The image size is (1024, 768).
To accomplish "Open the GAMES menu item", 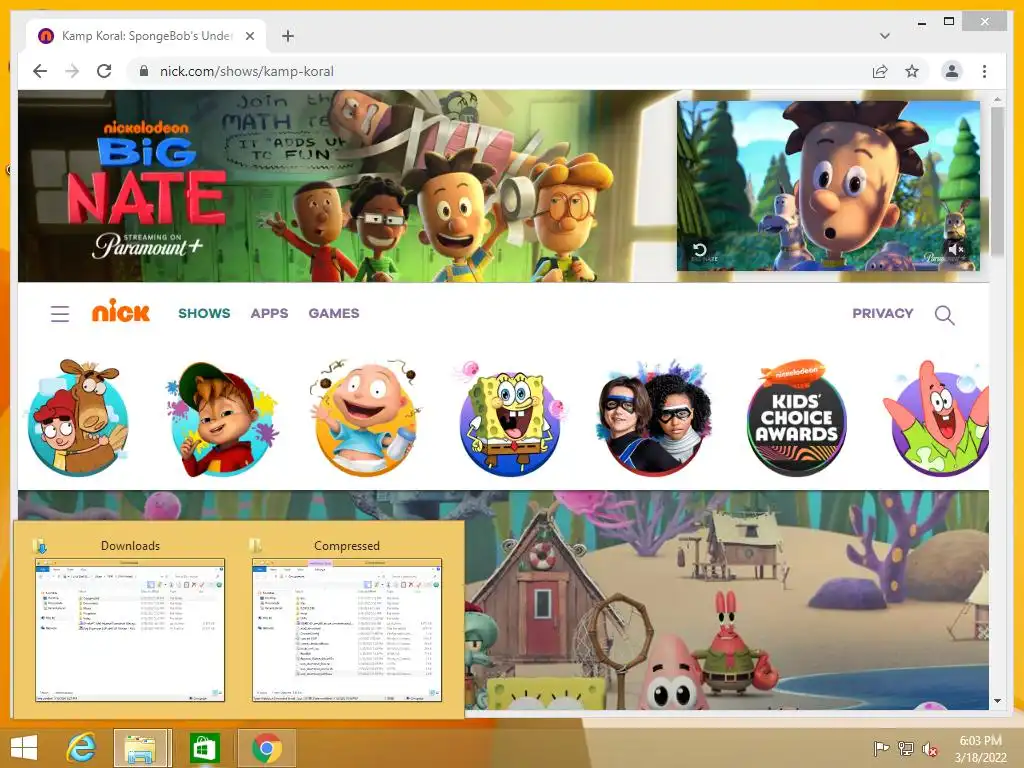I will click(x=334, y=313).
